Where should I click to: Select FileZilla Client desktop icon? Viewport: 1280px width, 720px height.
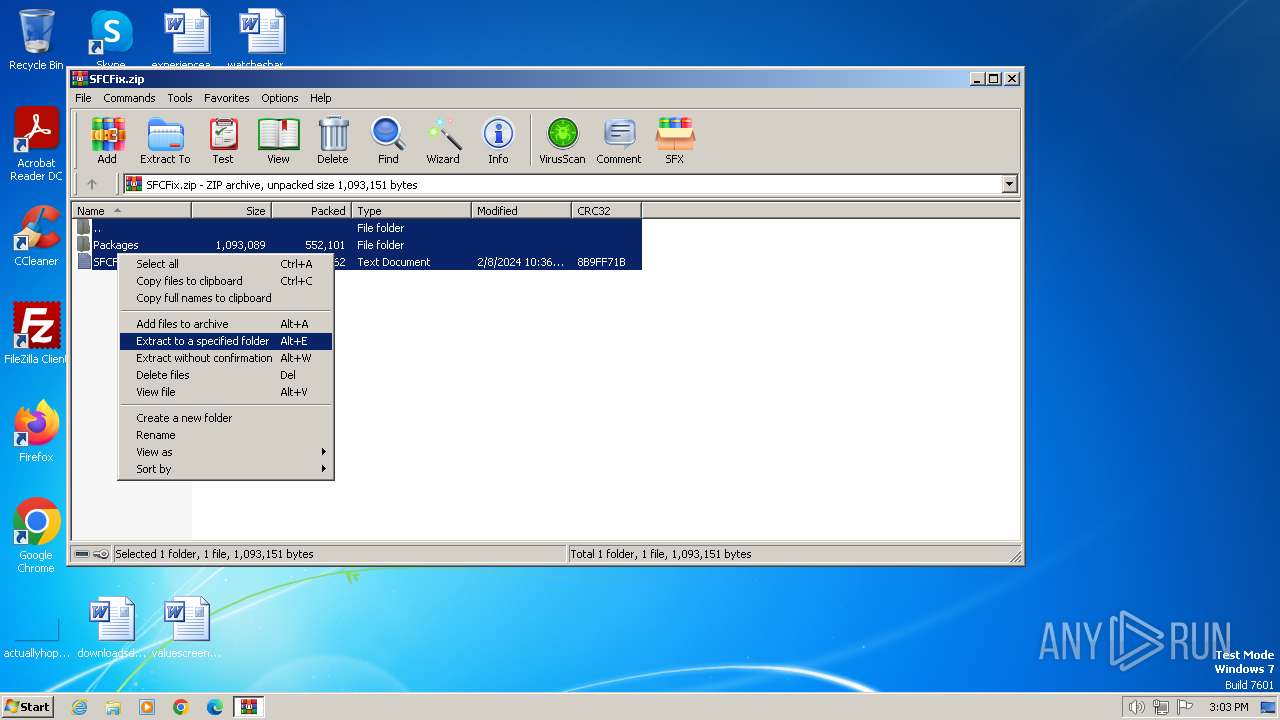point(36,334)
